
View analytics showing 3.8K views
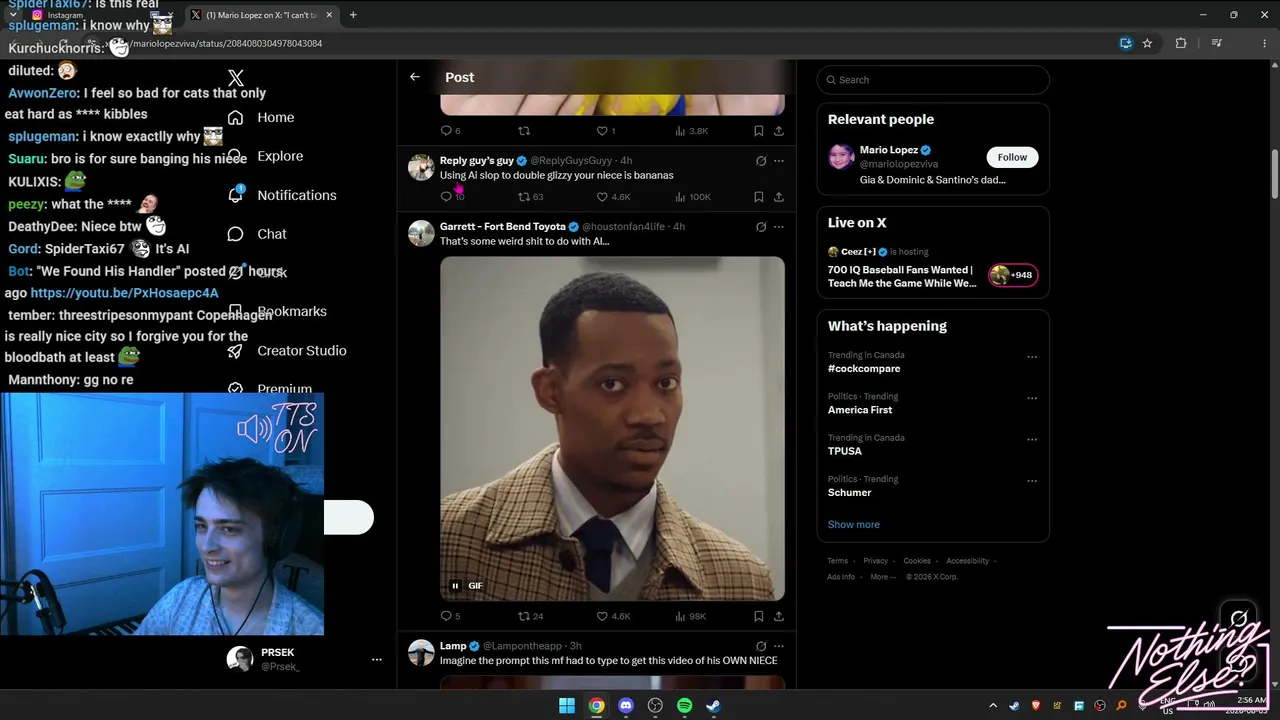[691, 131]
